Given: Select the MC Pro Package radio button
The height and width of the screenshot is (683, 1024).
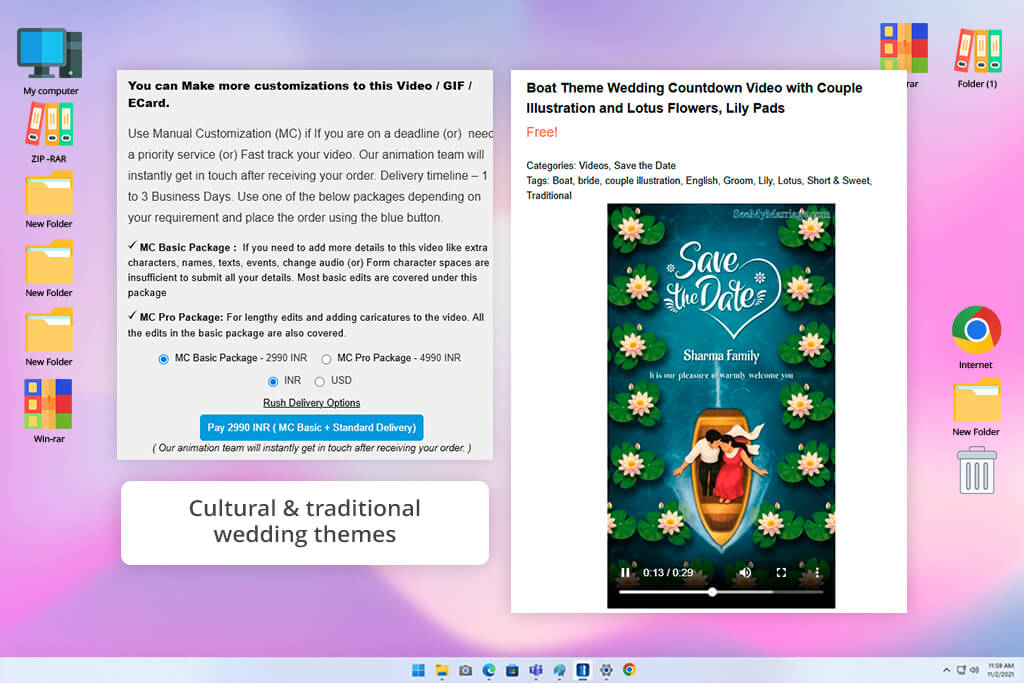Looking at the screenshot, I should pos(326,358).
